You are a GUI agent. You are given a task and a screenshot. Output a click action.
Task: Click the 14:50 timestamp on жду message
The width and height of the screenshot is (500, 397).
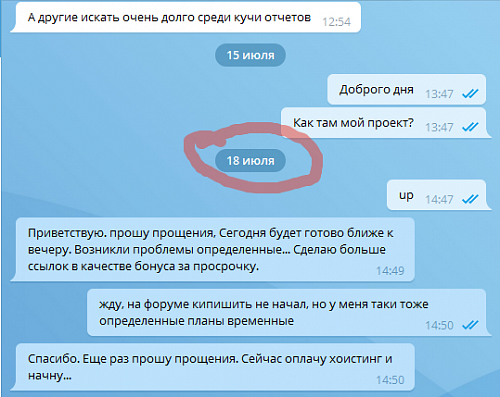pos(439,325)
